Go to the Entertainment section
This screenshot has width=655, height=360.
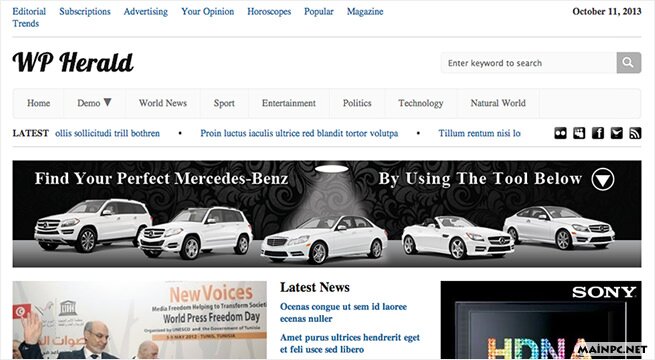289,103
